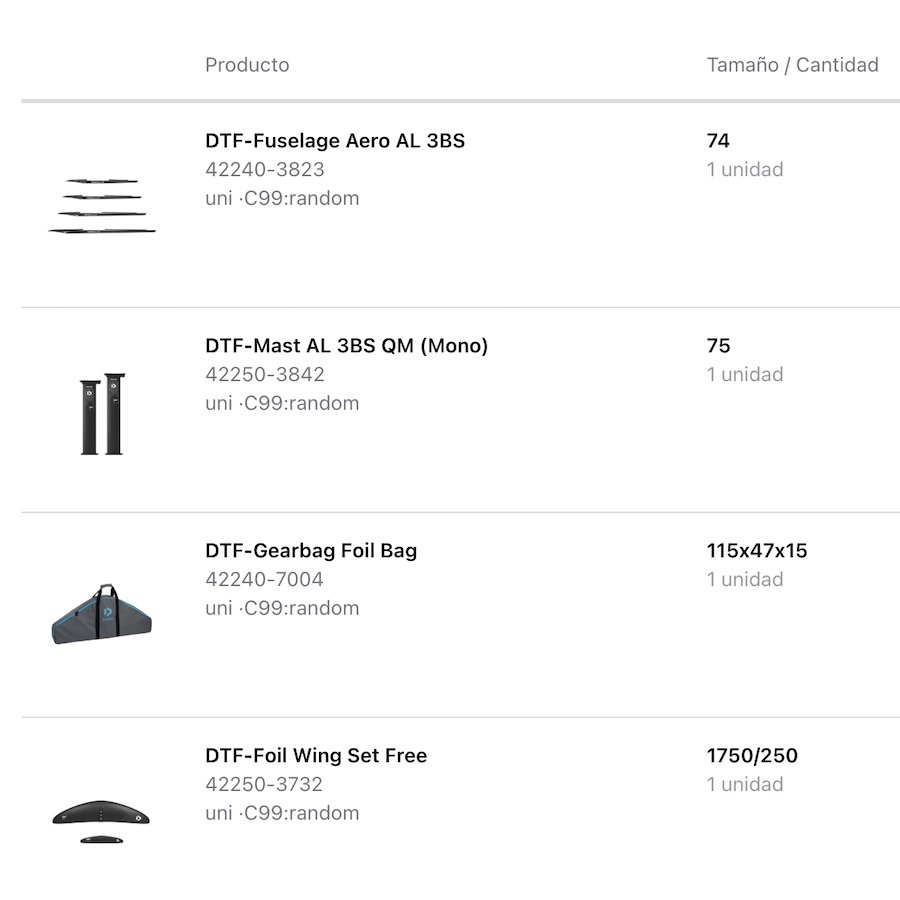
Task: Click the Foil Bag product image
Action: click(x=102, y=614)
